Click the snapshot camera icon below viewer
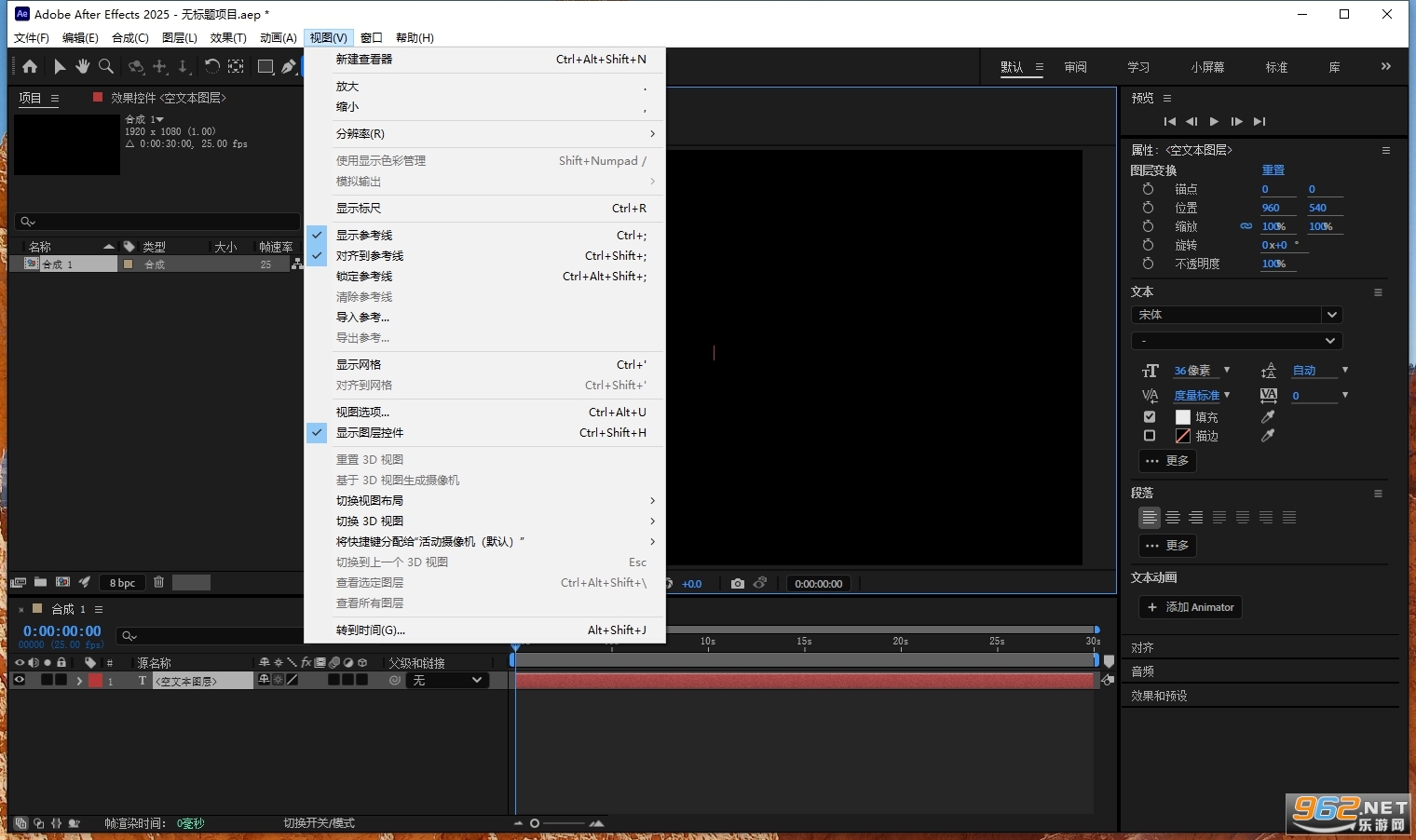Image resolution: width=1416 pixels, height=840 pixels. click(x=738, y=584)
